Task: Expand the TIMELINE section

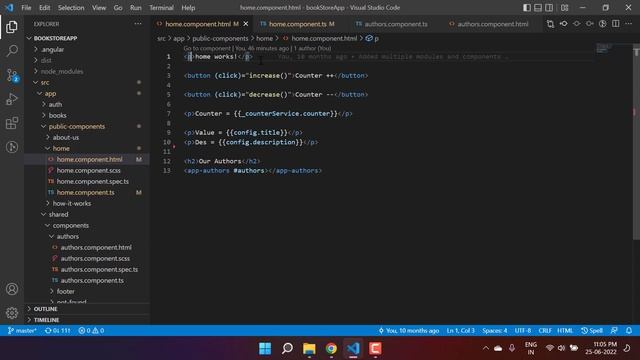Action: 46,320
